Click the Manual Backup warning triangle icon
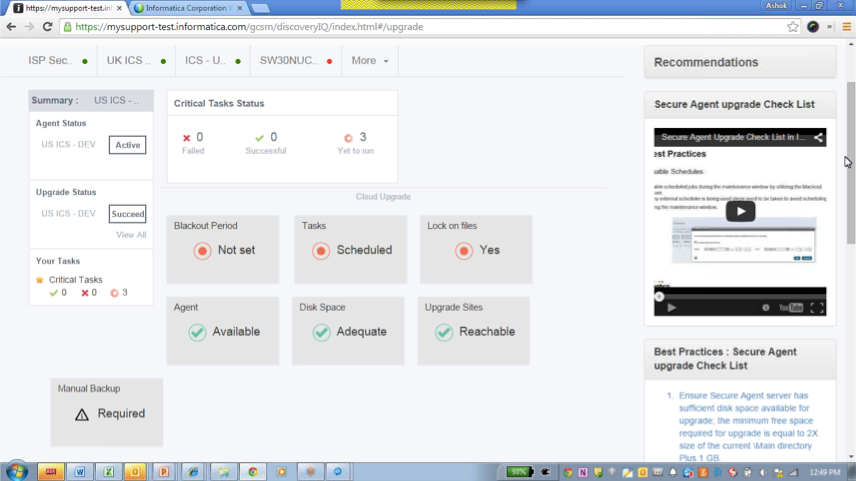 [x=82, y=414]
